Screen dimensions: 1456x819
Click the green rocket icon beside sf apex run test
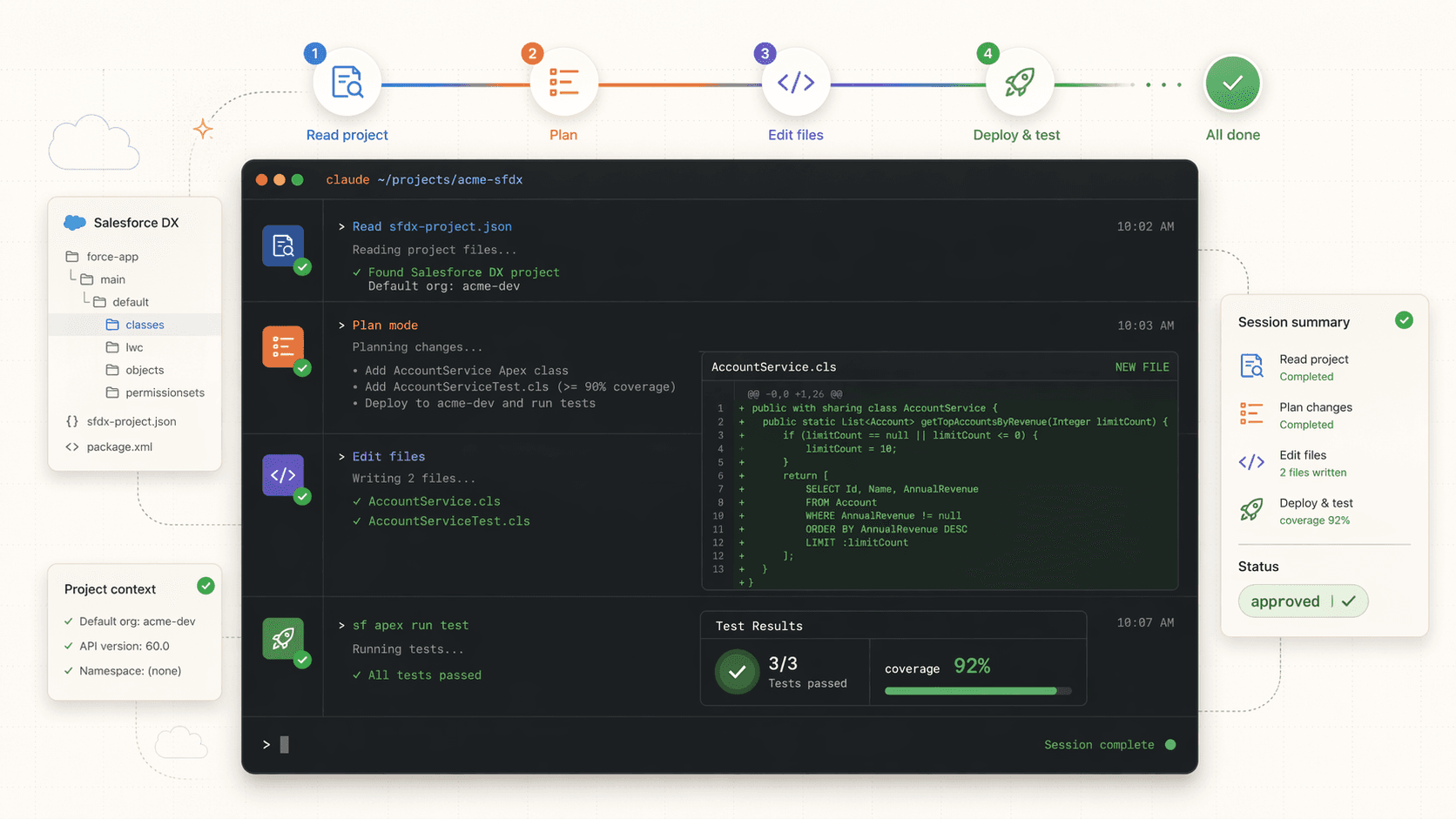click(x=283, y=639)
